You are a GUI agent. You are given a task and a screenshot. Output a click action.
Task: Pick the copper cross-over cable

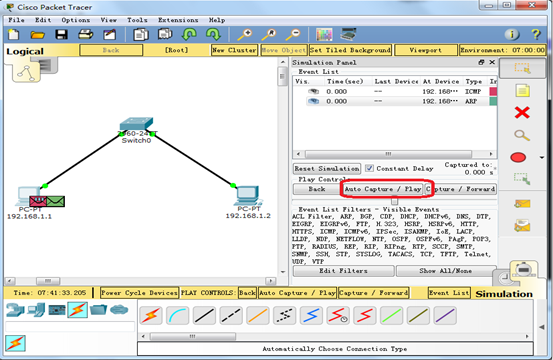coord(231,316)
